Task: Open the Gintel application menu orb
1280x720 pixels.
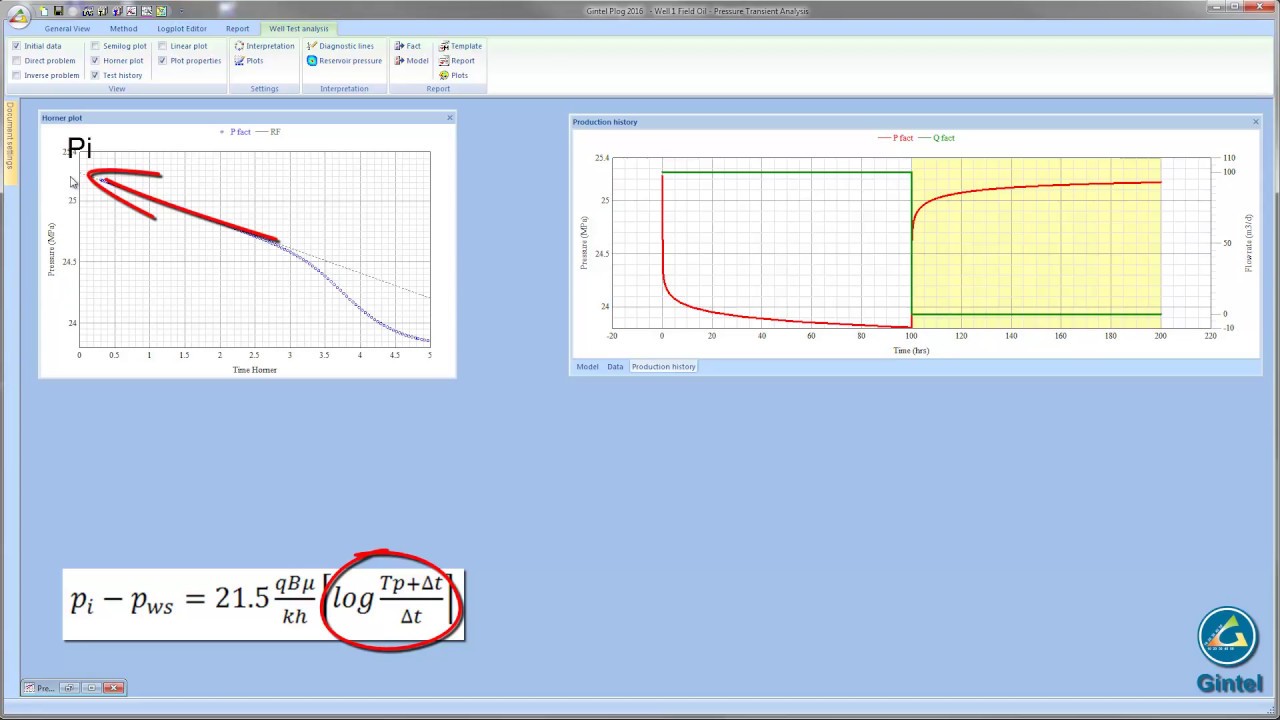Action: pyautogui.click(x=17, y=17)
